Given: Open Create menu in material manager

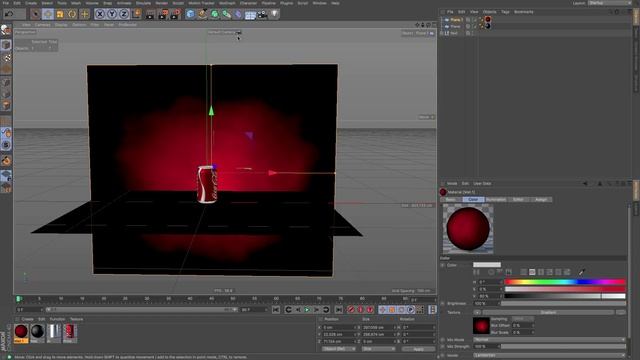Looking at the screenshot, I should pos(27,319).
